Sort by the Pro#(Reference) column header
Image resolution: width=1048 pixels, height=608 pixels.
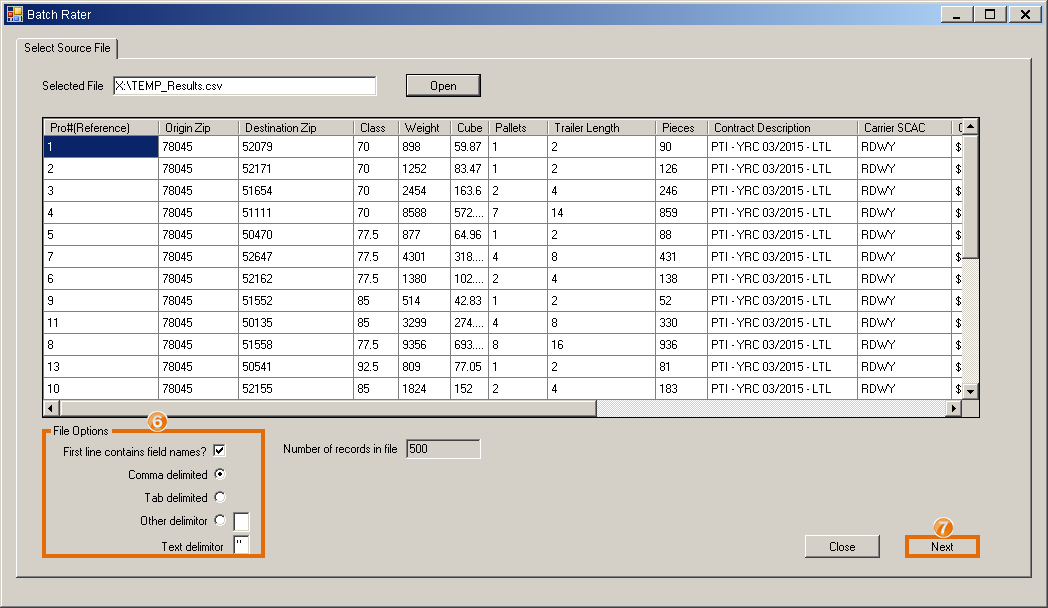(x=101, y=128)
